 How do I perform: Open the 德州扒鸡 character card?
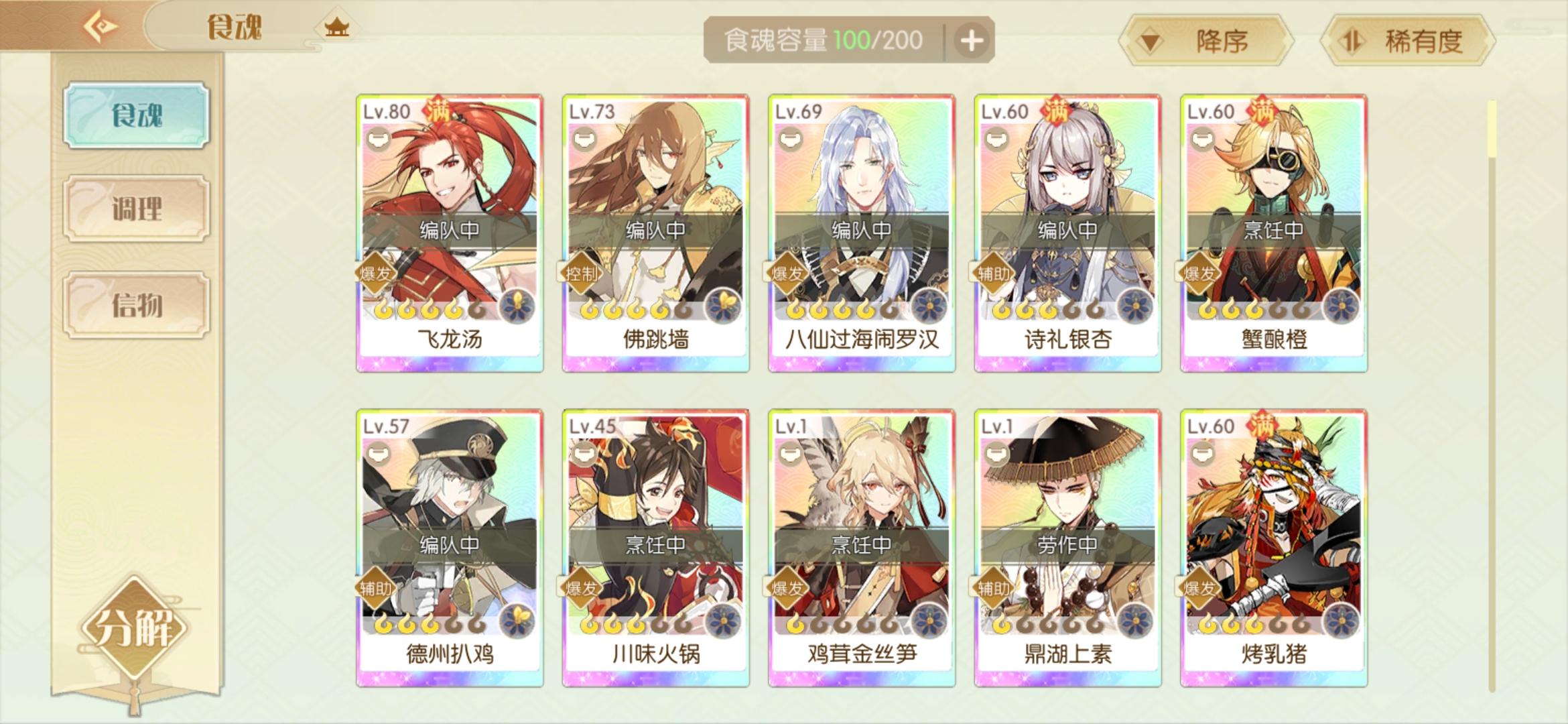coord(450,548)
